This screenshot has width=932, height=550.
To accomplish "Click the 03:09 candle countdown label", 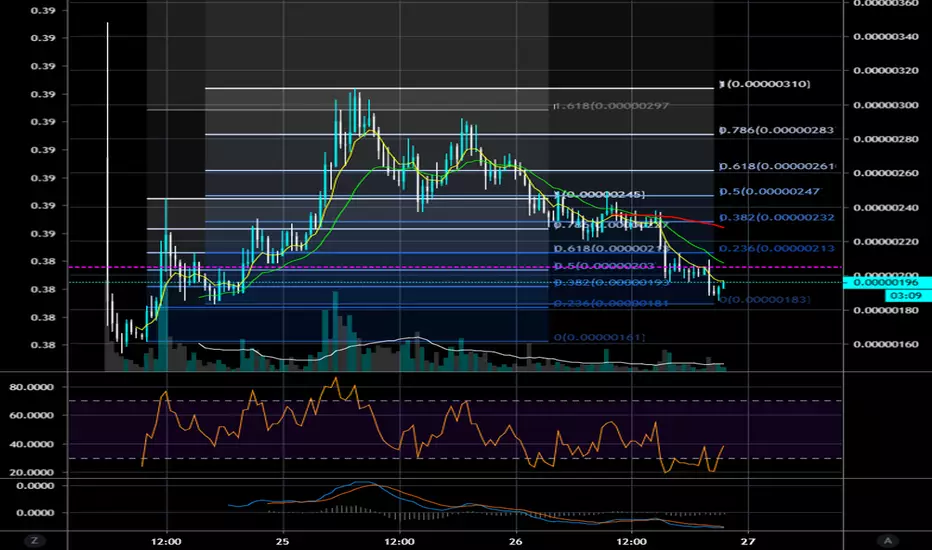I will 906,296.
